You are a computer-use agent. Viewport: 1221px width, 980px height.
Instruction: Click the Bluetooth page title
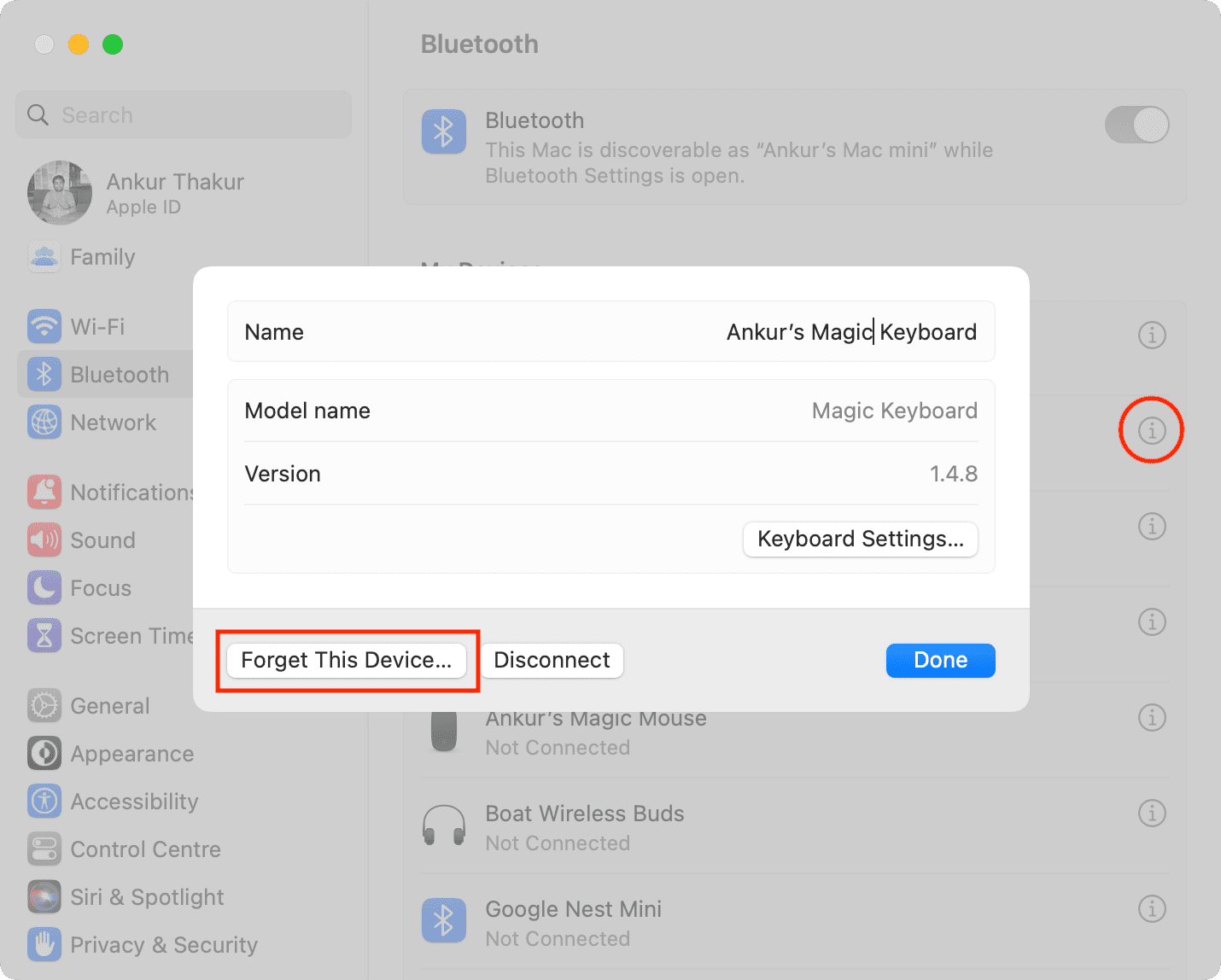click(480, 44)
